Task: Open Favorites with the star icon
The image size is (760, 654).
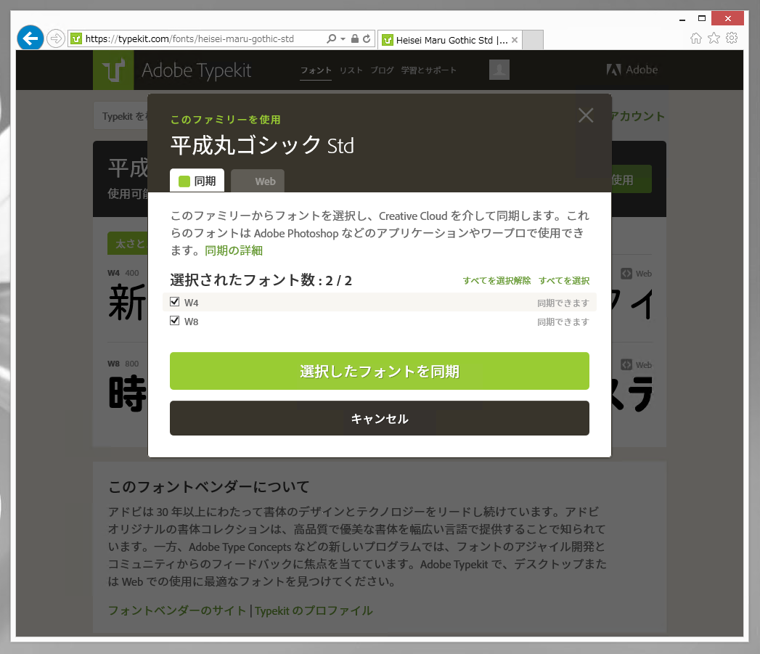Action: (714, 38)
